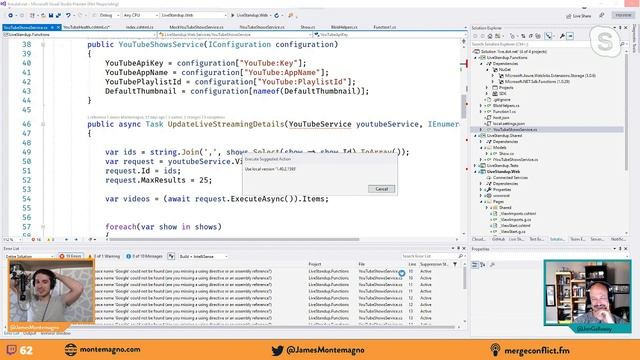Viewport: 640px width, 360px height.
Task: Click the Properties panel Alphabetical sort icon
Action: pyautogui.click(x=483, y=265)
